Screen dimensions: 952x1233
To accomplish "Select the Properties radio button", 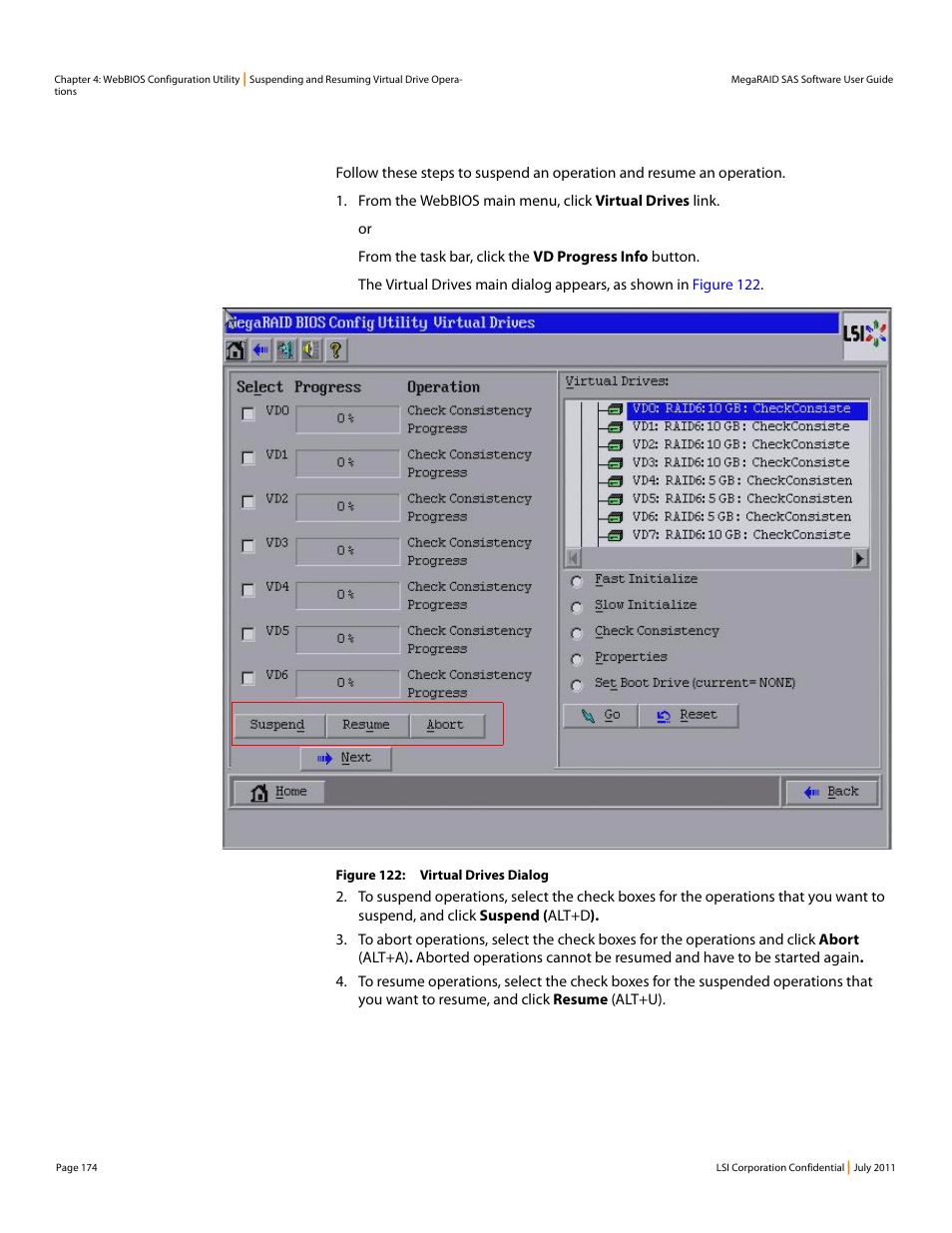I will tap(576, 659).
